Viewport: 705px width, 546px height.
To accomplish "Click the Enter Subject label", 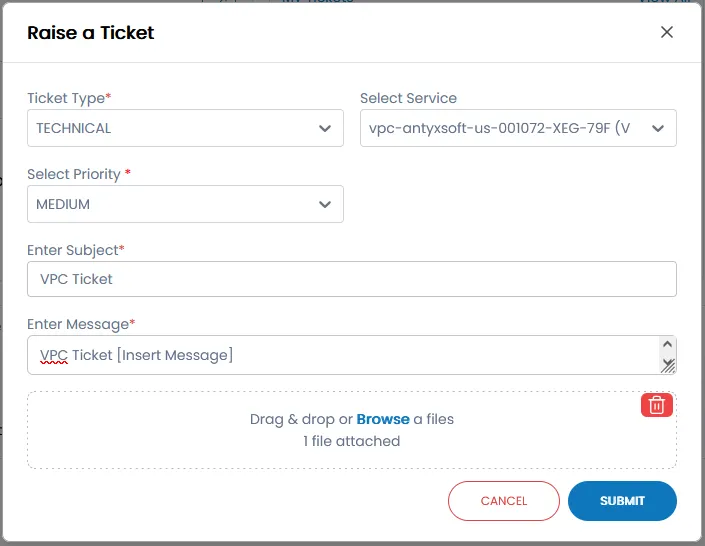I will tap(75, 250).
